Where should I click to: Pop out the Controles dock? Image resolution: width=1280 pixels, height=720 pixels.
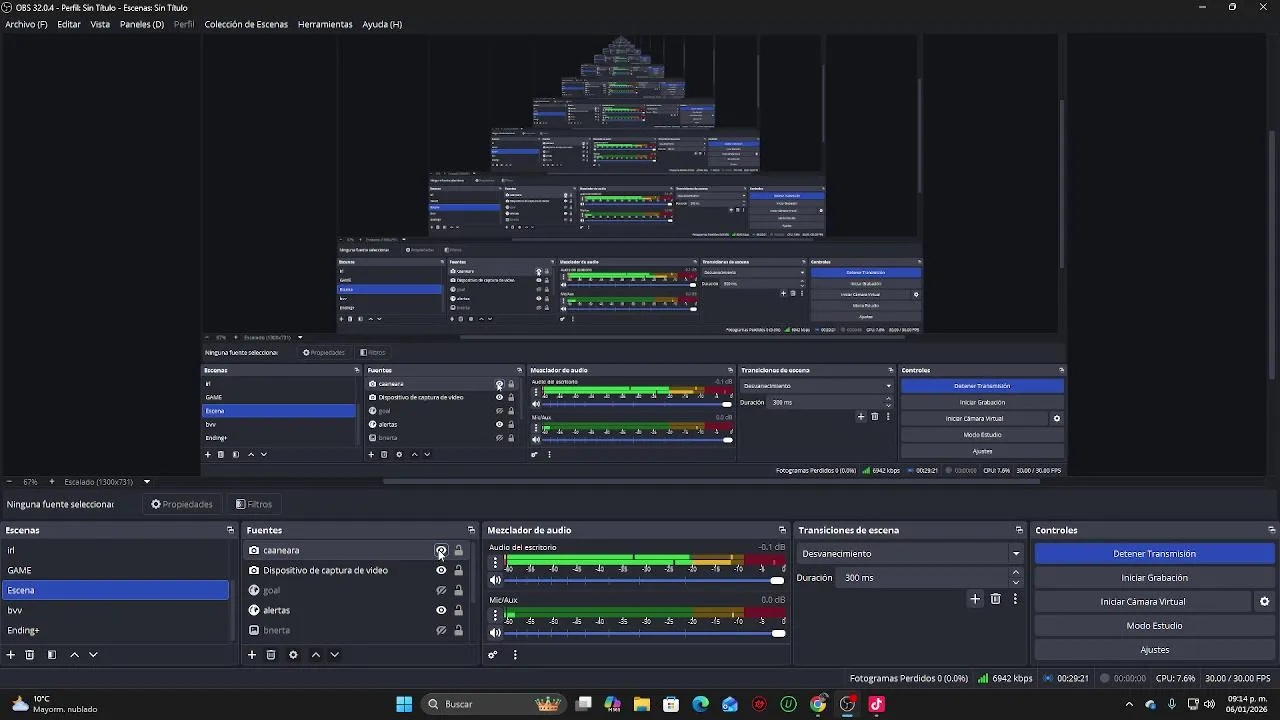tap(1271, 530)
